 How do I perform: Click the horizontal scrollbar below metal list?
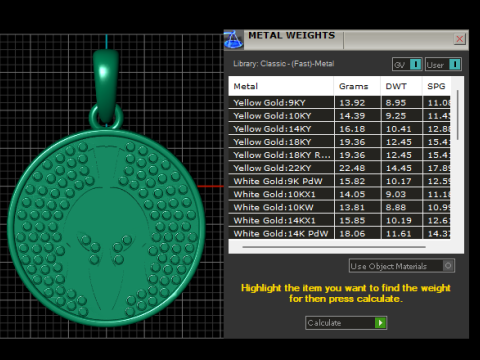[334, 247]
